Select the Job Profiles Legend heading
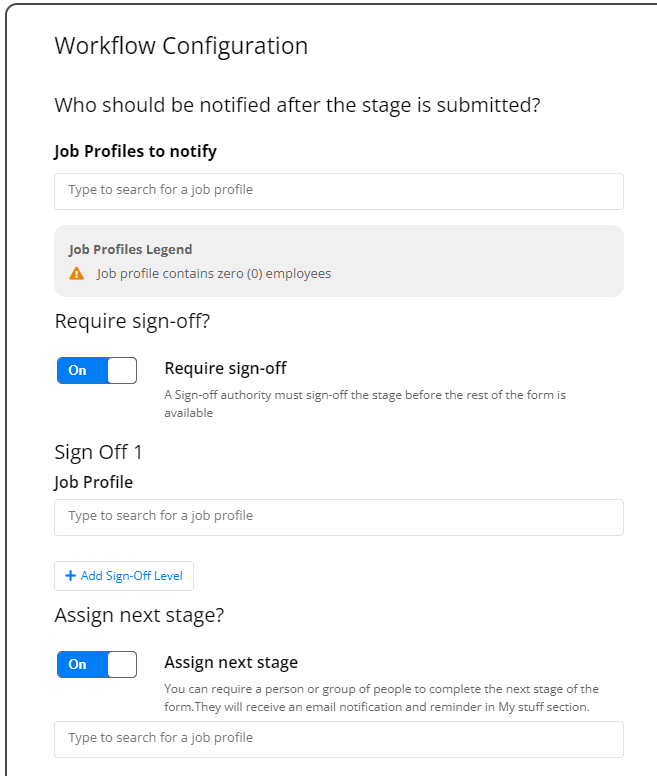This screenshot has width=657, height=776. pyautogui.click(x=131, y=249)
